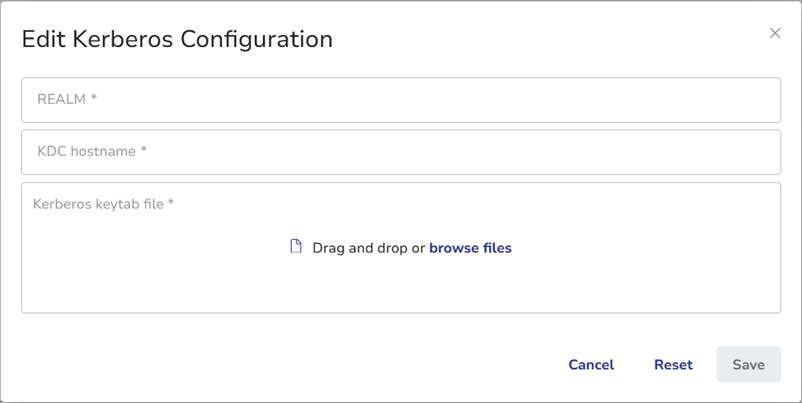
Task: Save the Kerberos configuration
Action: pyautogui.click(x=748, y=365)
